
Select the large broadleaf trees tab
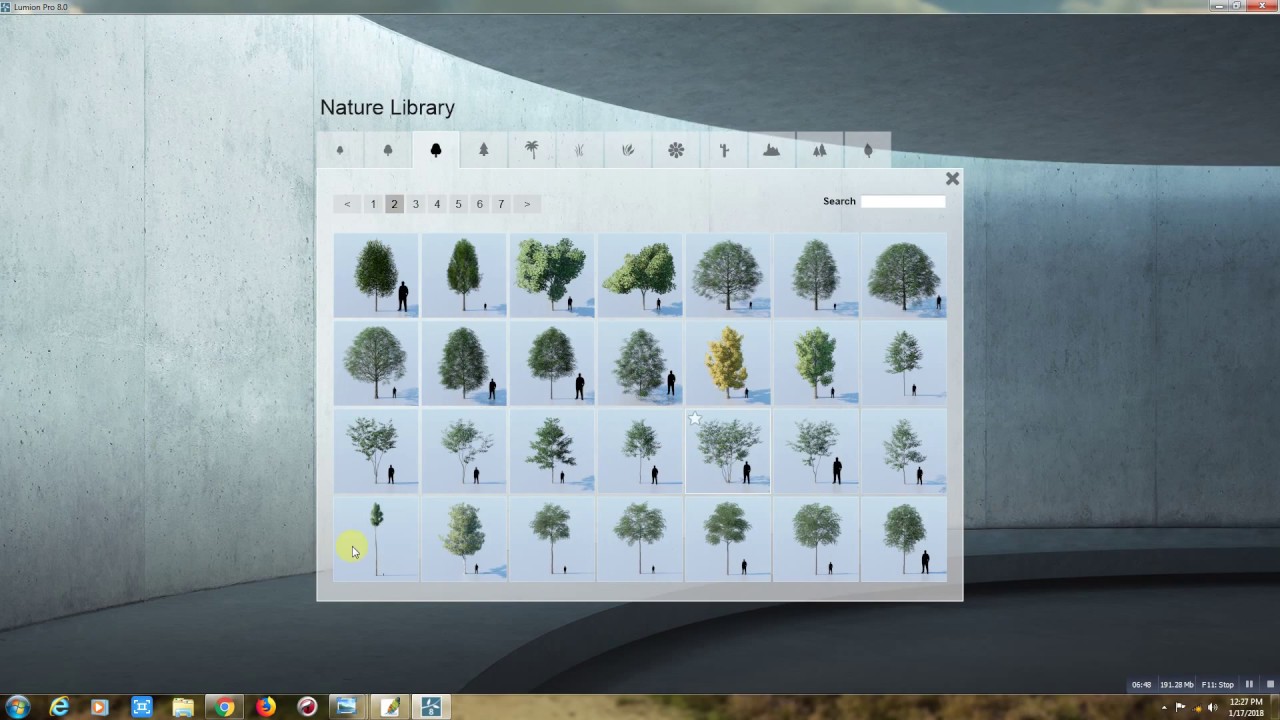pyautogui.click(x=436, y=150)
